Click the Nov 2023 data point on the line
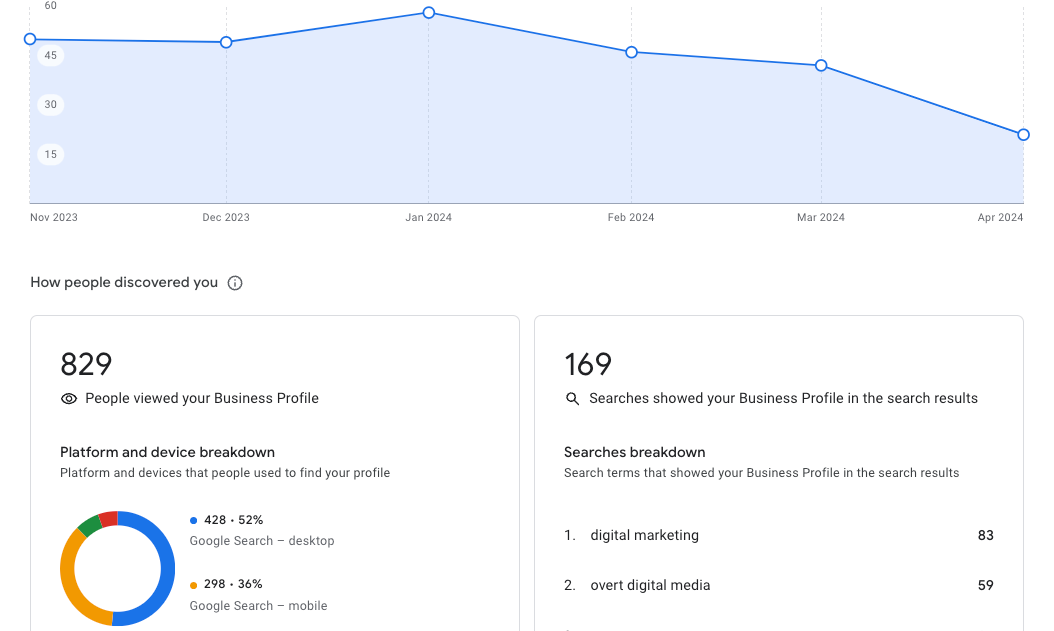 [x=30, y=39]
